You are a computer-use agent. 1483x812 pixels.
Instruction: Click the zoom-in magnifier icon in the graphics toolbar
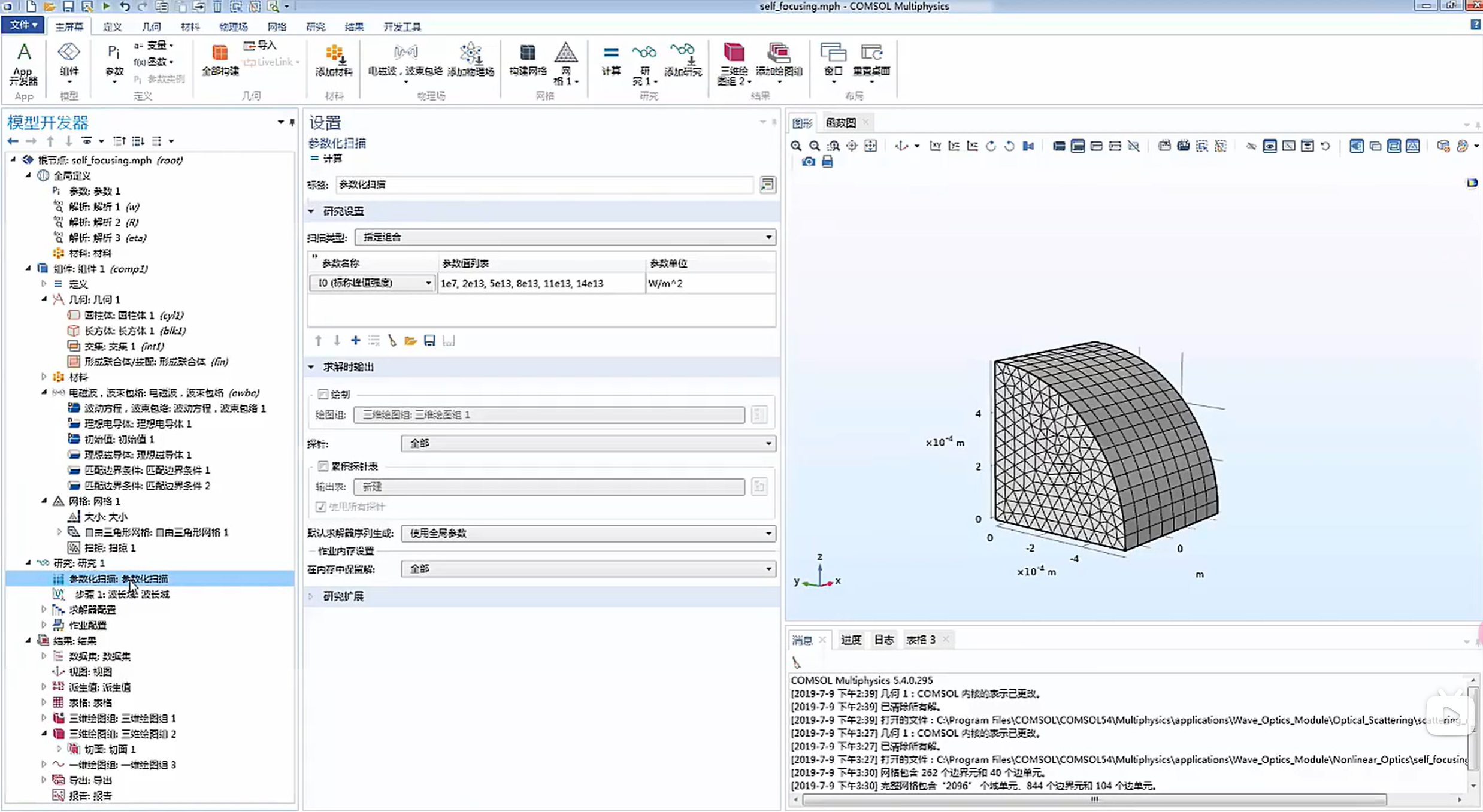(796, 146)
